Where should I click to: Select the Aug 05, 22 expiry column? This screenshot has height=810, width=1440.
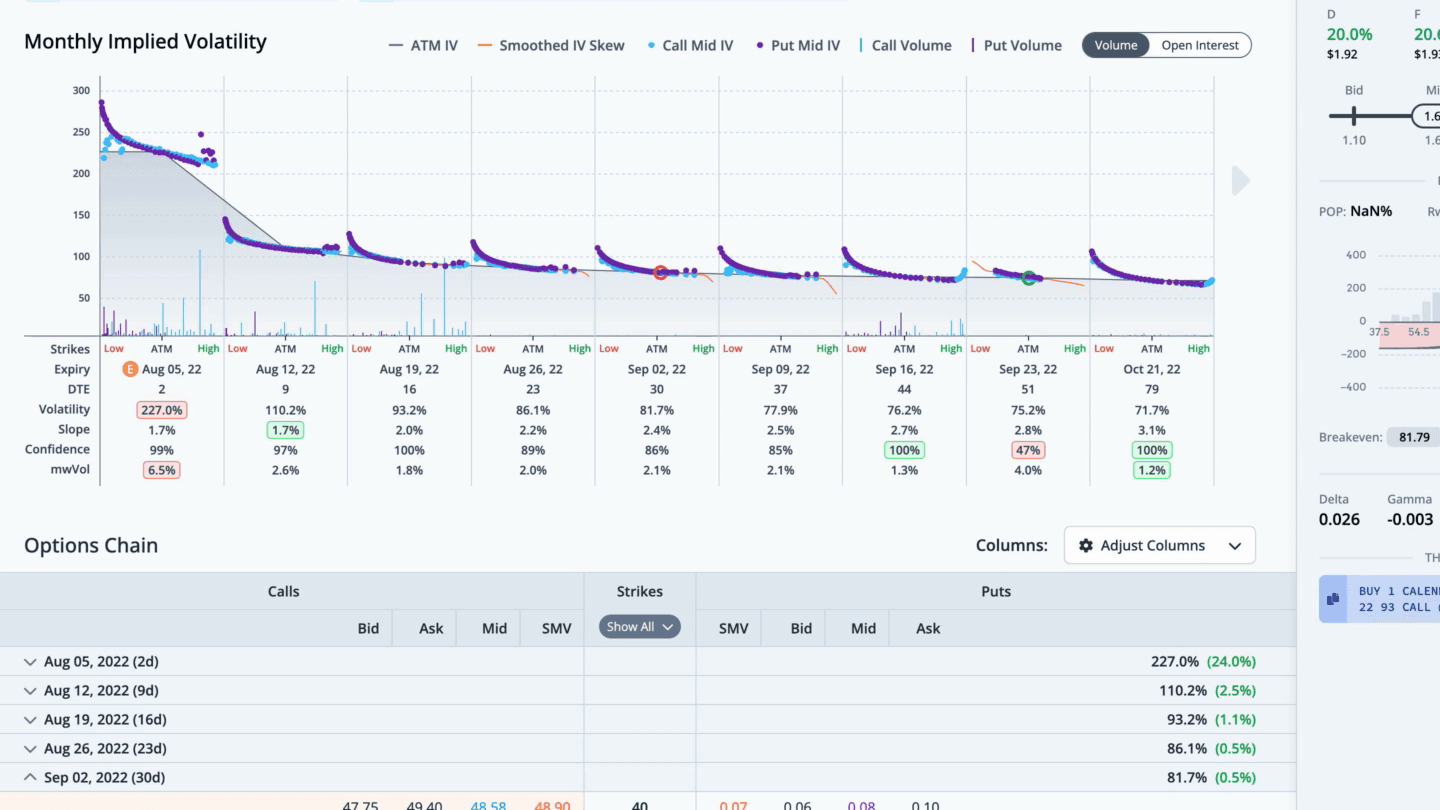pyautogui.click(x=171, y=369)
